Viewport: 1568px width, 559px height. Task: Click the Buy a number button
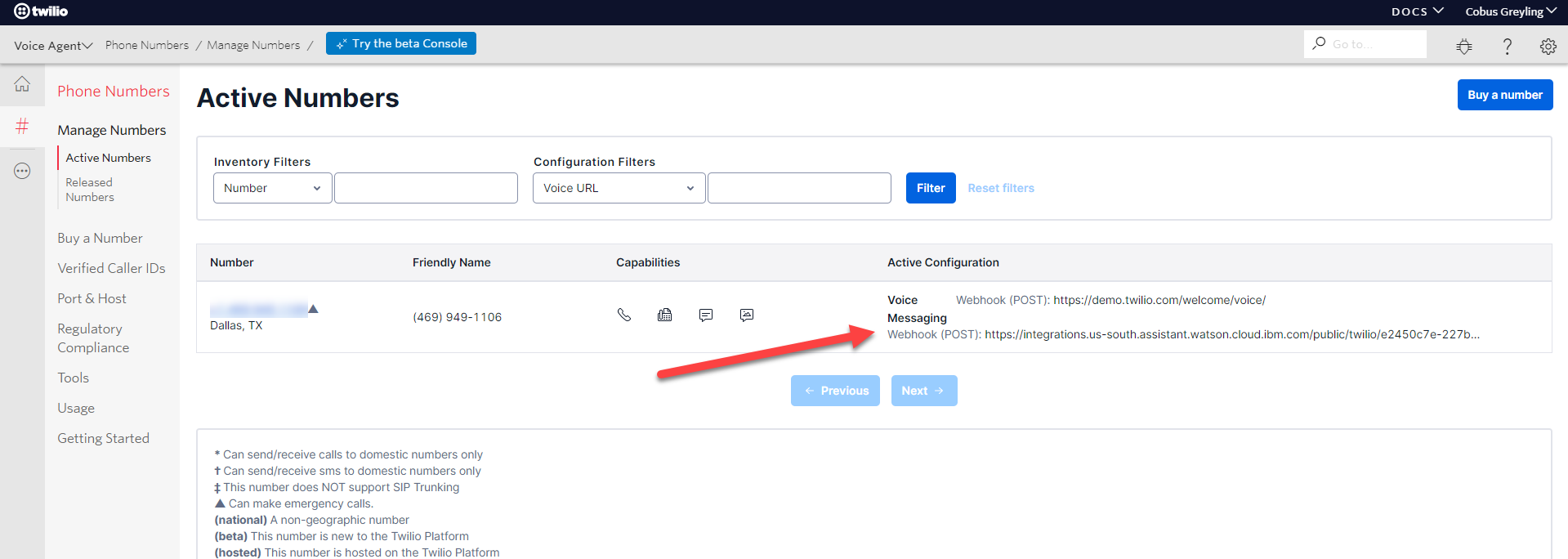[x=1505, y=95]
